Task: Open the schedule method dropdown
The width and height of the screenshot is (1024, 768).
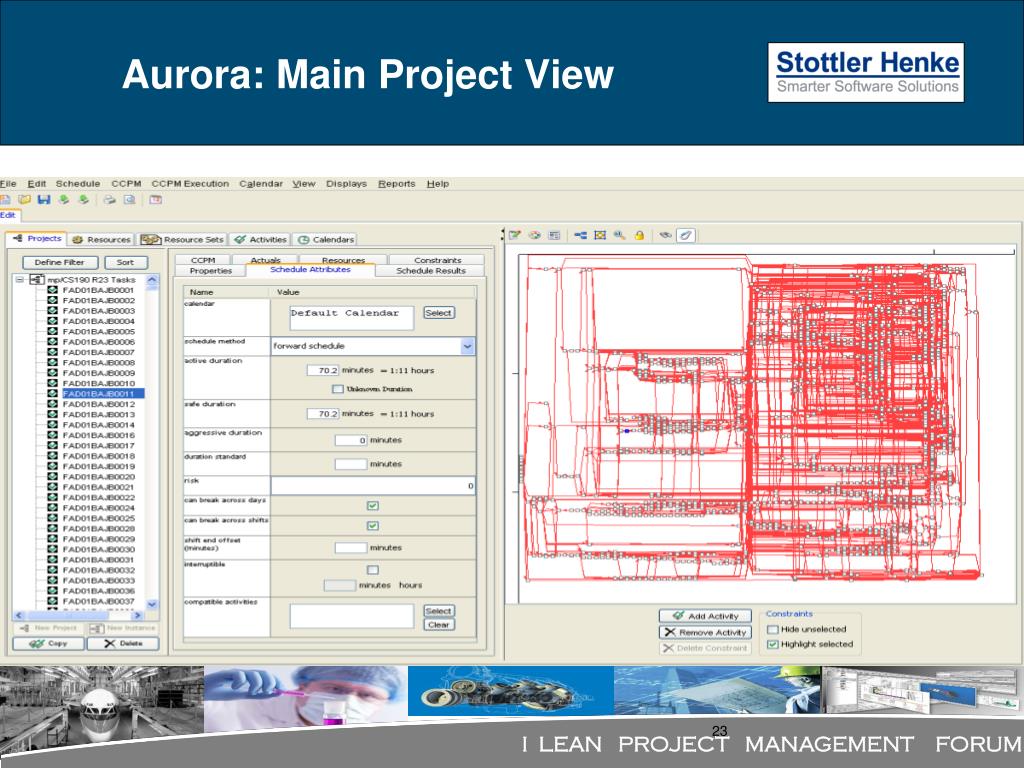Action: click(468, 346)
